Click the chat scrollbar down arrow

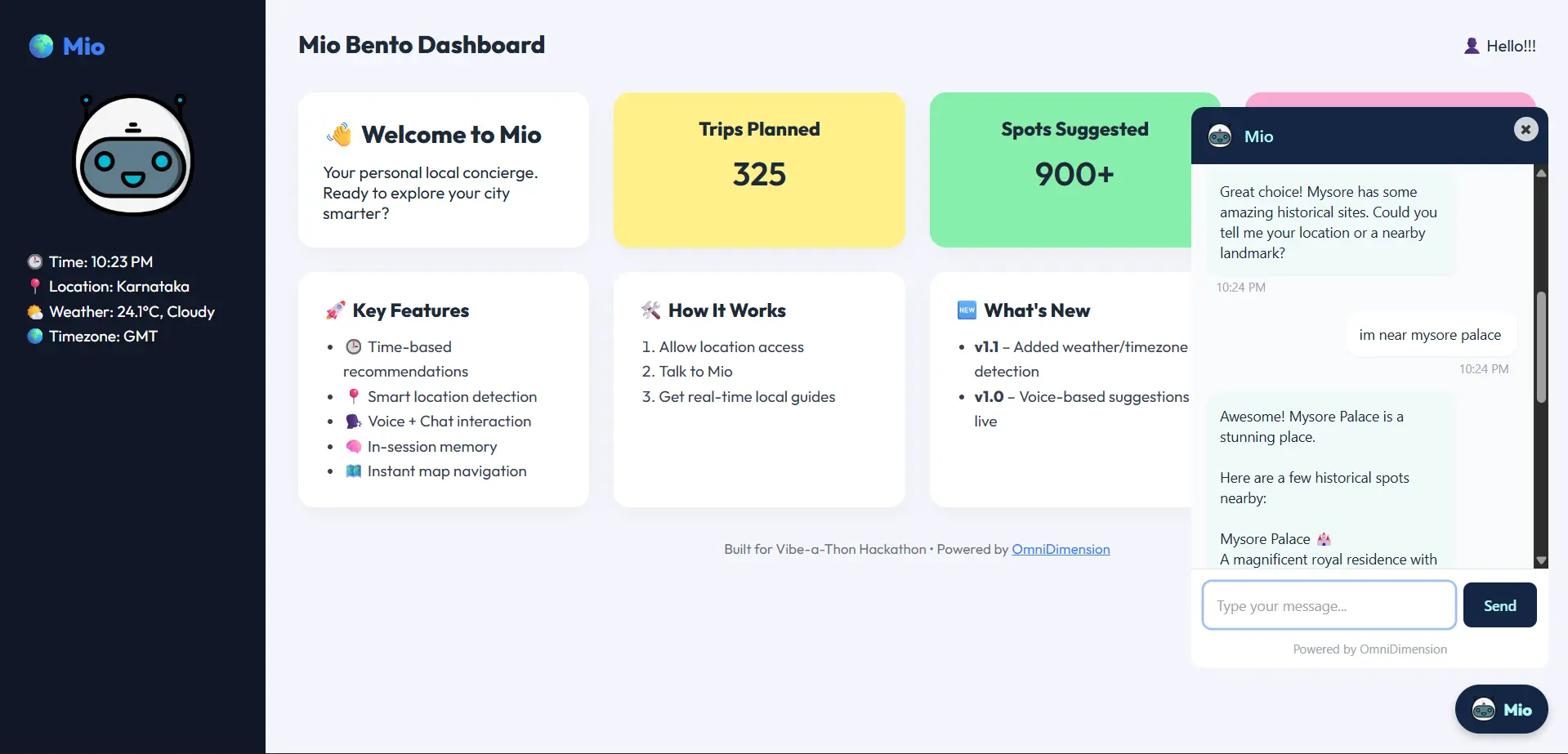[x=1541, y=560]
